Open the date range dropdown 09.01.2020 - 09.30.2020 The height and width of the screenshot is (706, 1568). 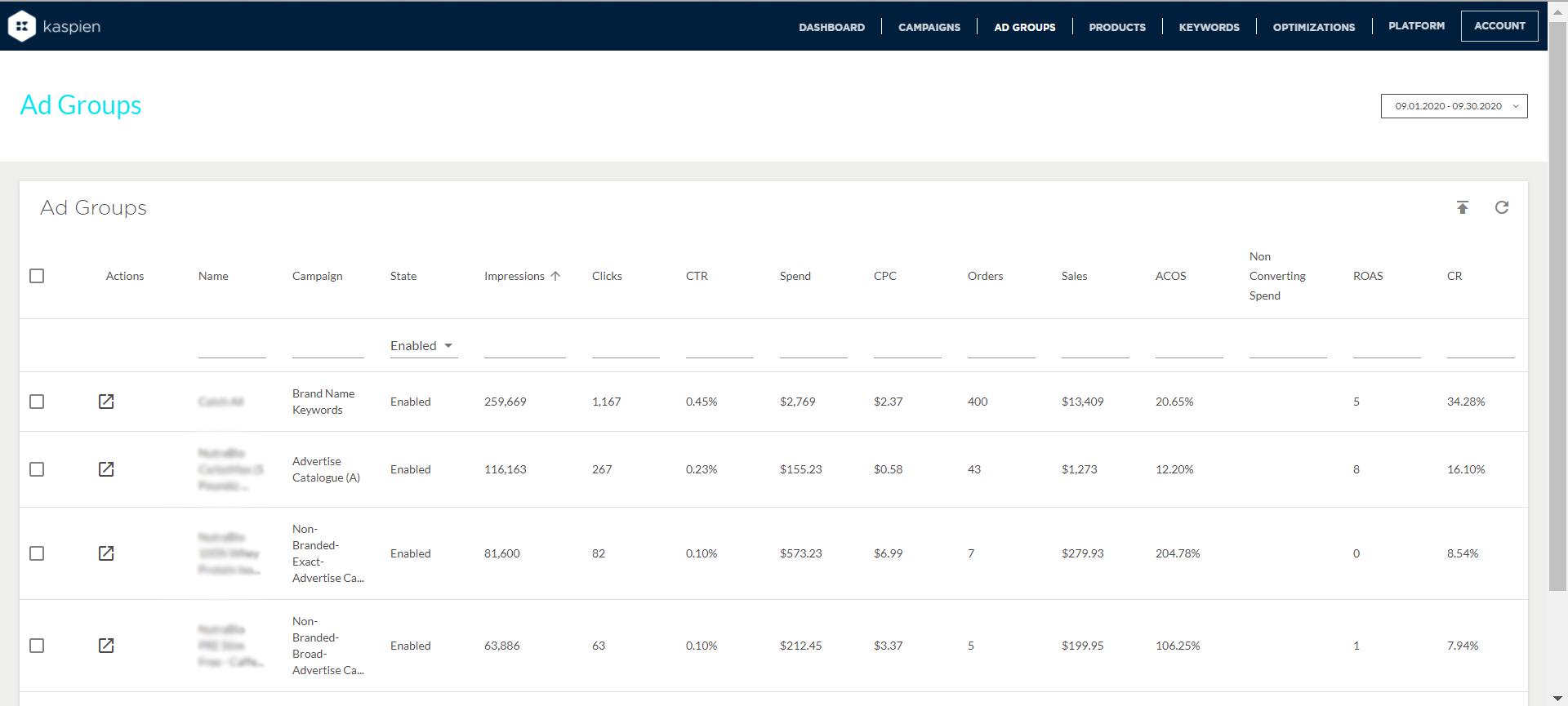[x=1454, y=106]
